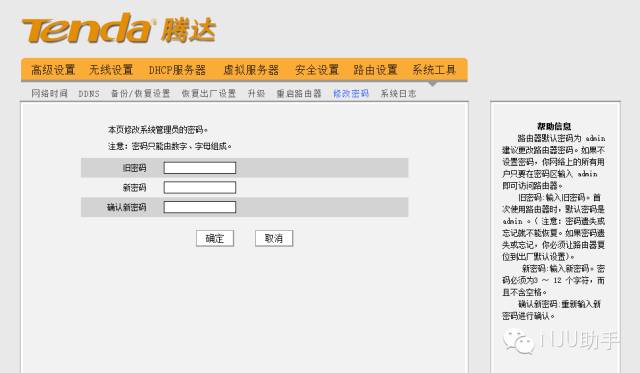Open the DDNS submenu link
The width and height of the screenshot is (640, 373).
[x=89, y=93]
